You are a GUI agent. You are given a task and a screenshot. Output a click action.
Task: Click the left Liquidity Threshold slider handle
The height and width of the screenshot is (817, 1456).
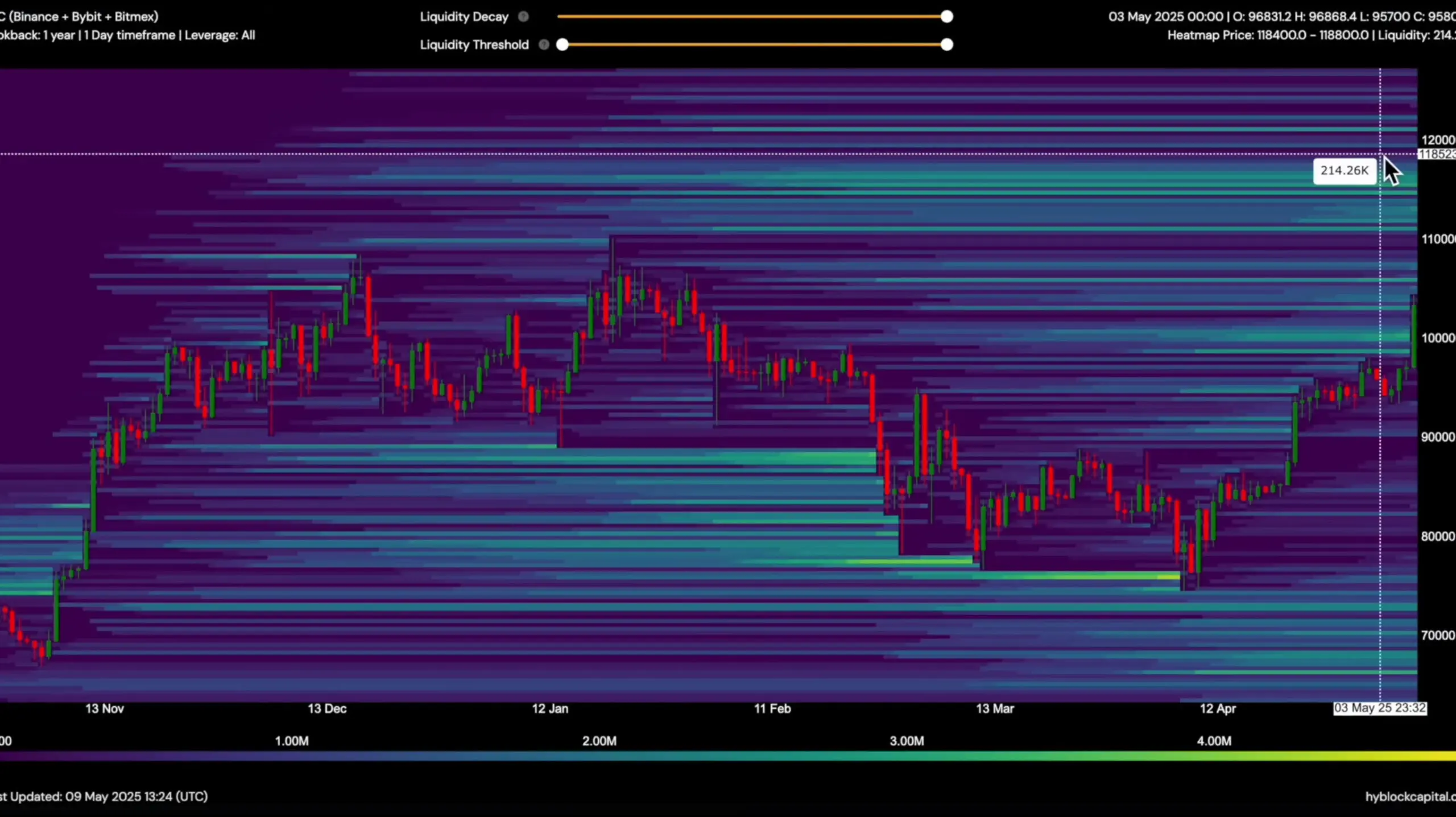562,44
